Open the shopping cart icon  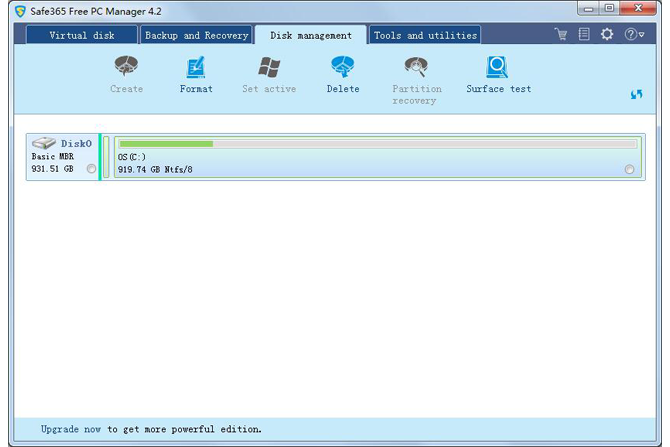pyautogui.click(x=561, y=35)
